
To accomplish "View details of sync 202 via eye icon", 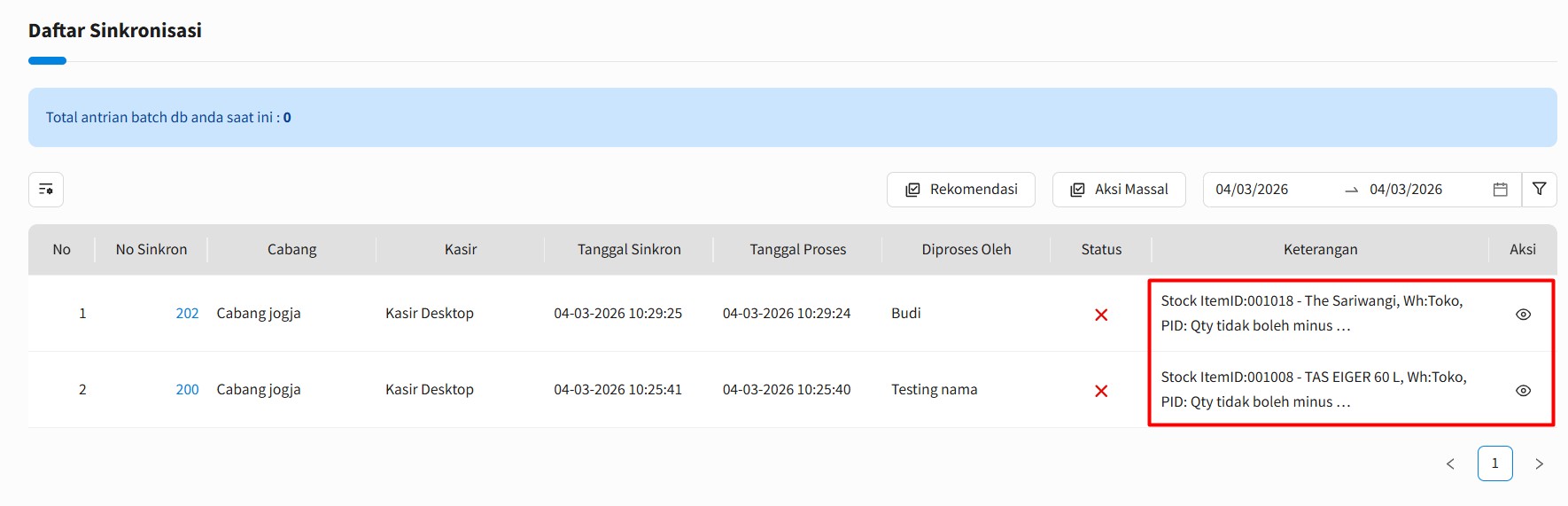I will pyautogui.click(x=1523, y=315).
